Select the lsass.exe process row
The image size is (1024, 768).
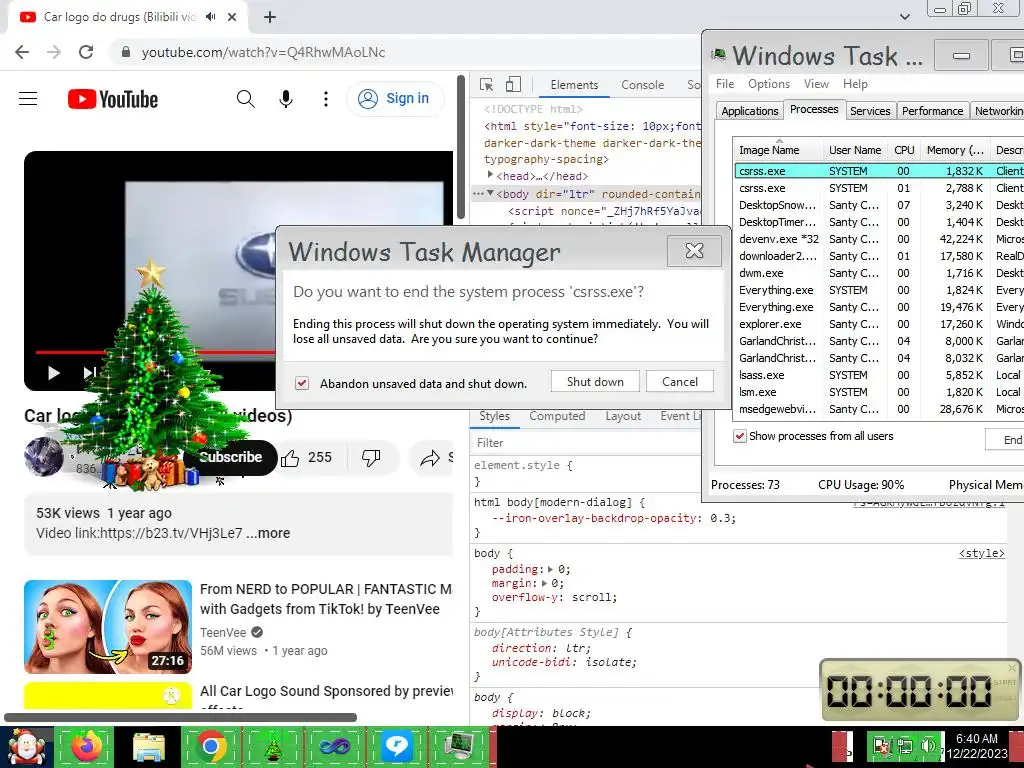click(878, 375)
